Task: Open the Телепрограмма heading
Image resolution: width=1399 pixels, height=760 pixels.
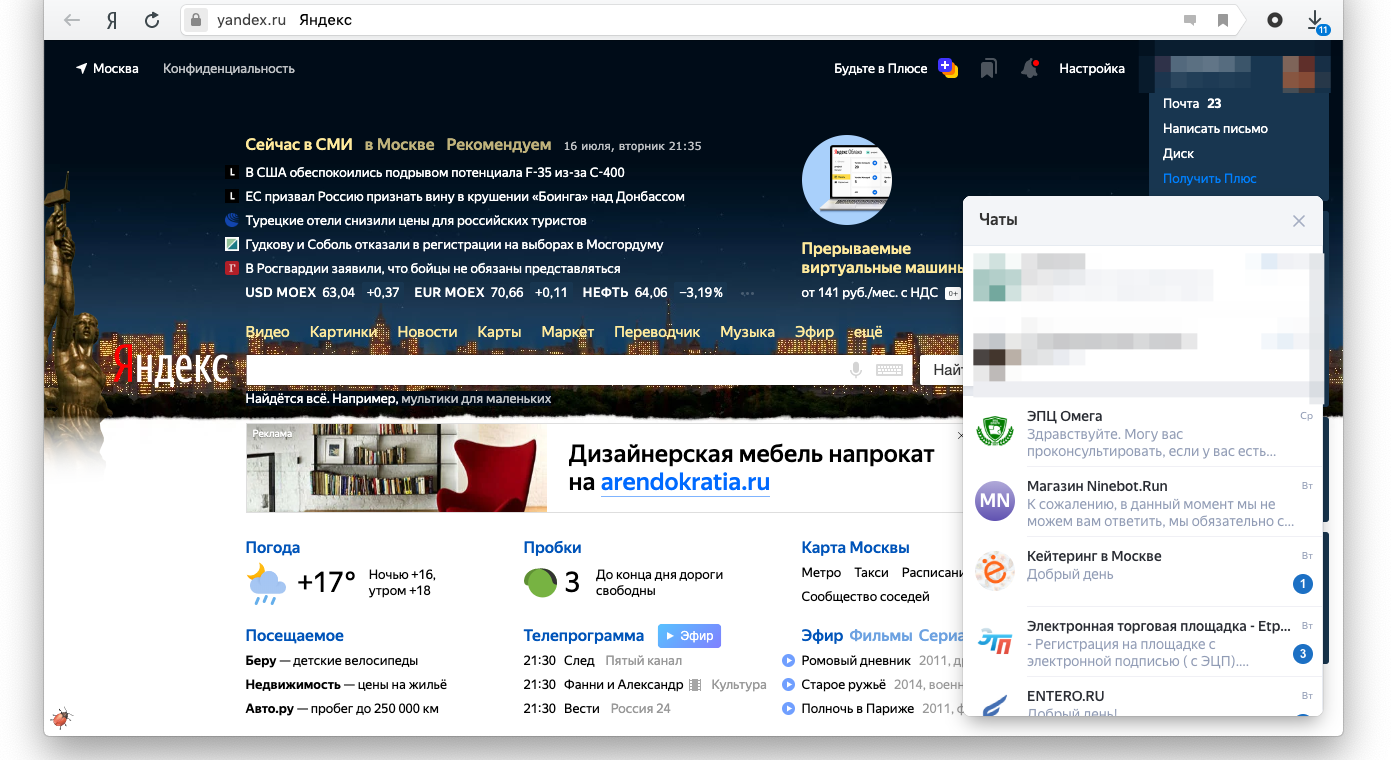Action: [x=583, y=635]
